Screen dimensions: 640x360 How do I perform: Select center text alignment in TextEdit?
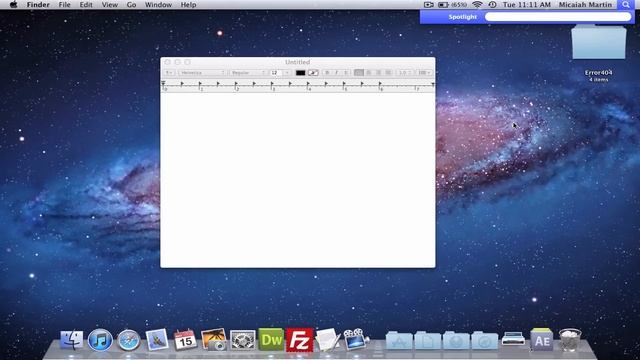point(369,73)
